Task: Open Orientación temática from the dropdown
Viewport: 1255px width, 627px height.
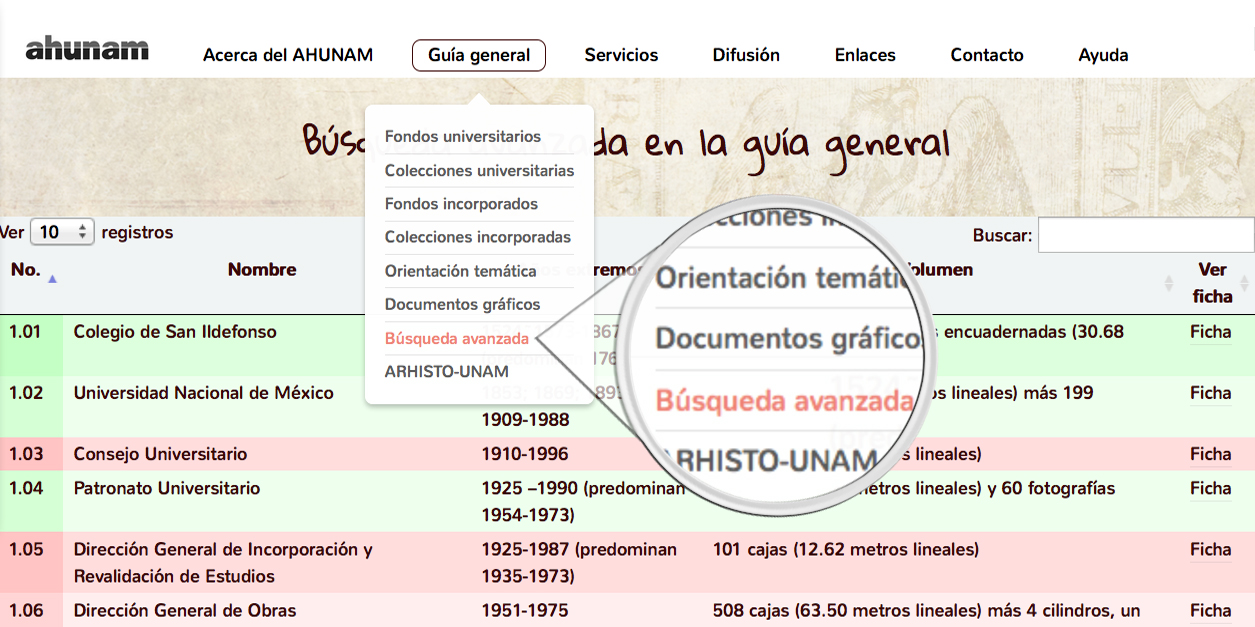Action: coord(461,271)
